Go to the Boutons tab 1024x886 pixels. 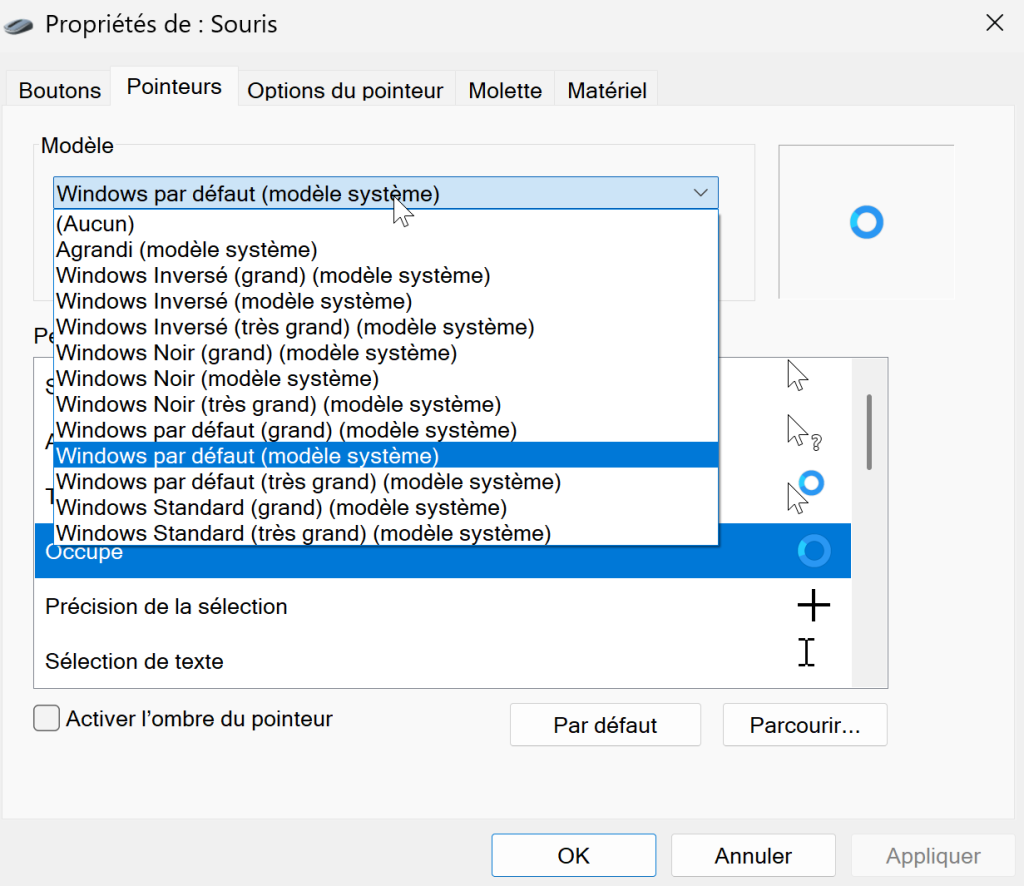click(x=60, y=90)
